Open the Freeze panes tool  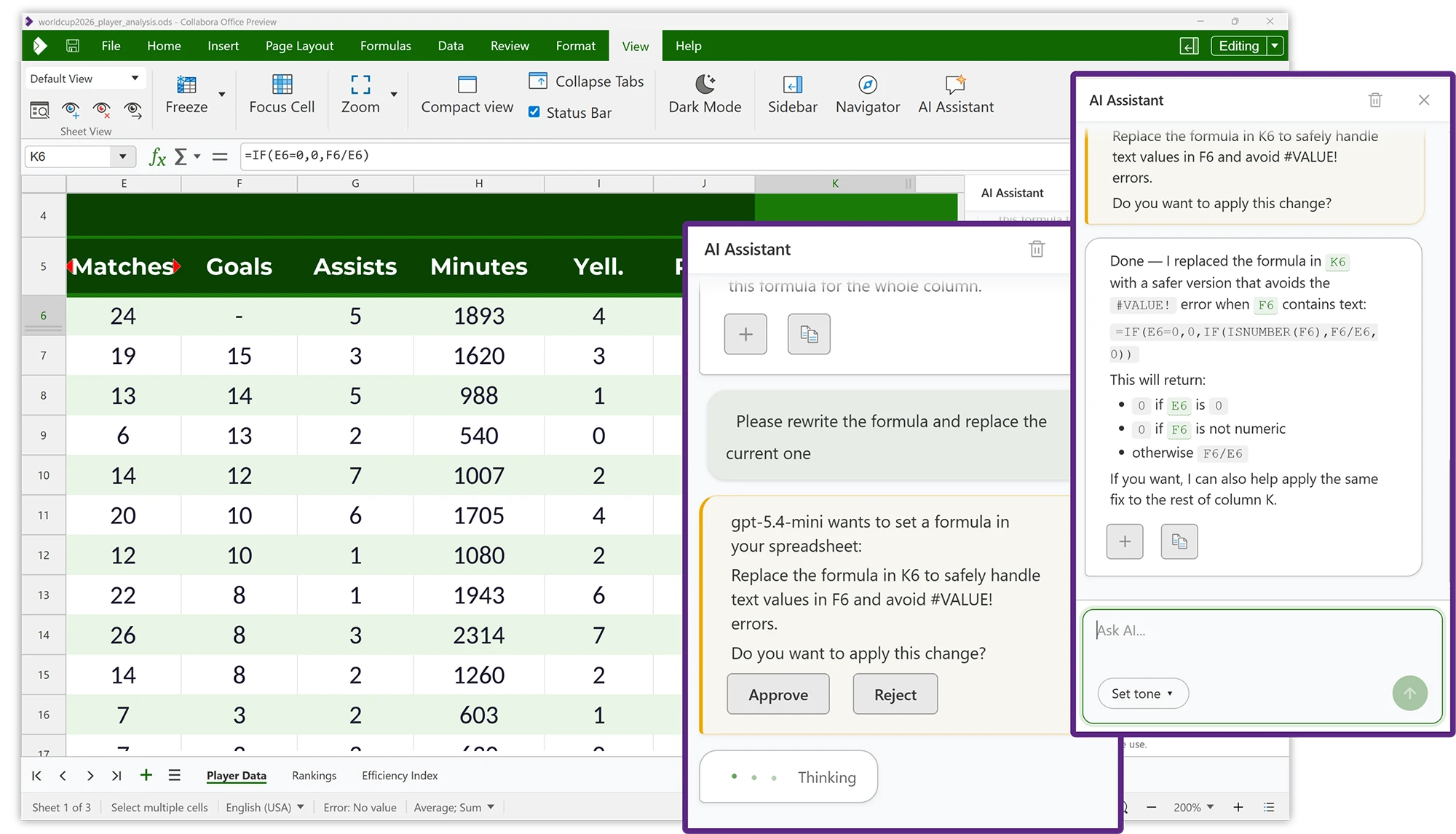coord(186,95)
